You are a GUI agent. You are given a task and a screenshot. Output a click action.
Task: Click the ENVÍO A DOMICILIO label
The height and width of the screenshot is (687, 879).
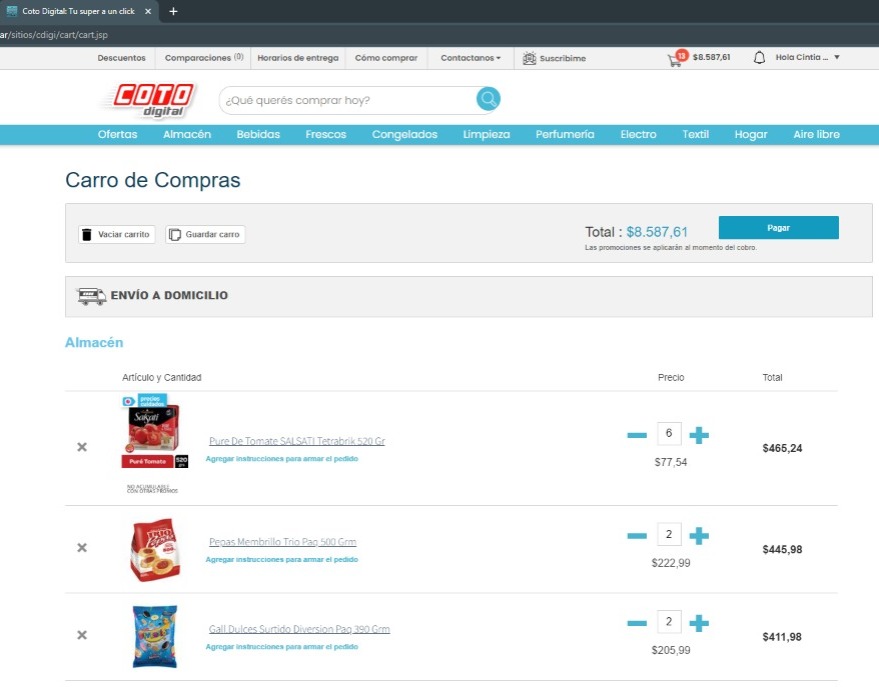[169, 295]
